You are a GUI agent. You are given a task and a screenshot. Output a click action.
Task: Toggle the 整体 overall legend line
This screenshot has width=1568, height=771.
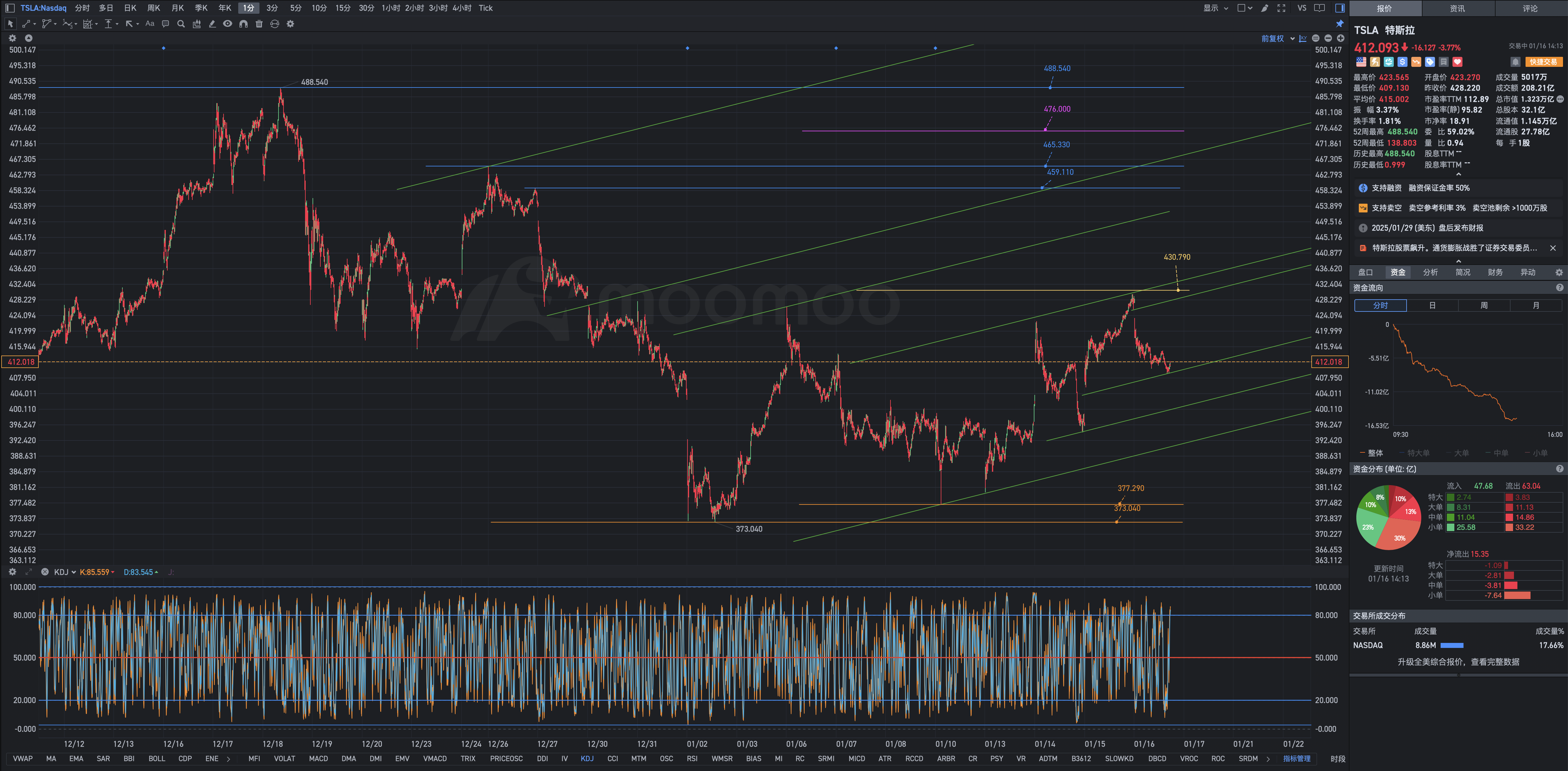pos(1371,453)
